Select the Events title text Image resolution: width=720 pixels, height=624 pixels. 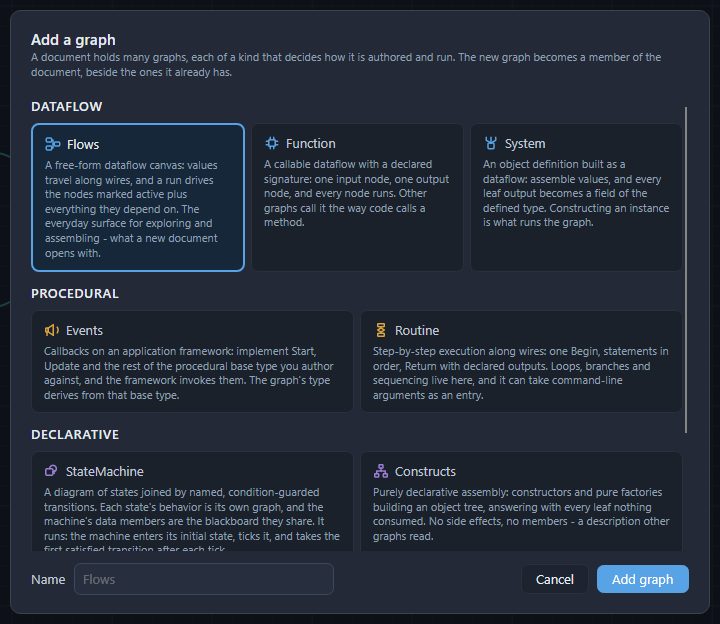[84, 331]
